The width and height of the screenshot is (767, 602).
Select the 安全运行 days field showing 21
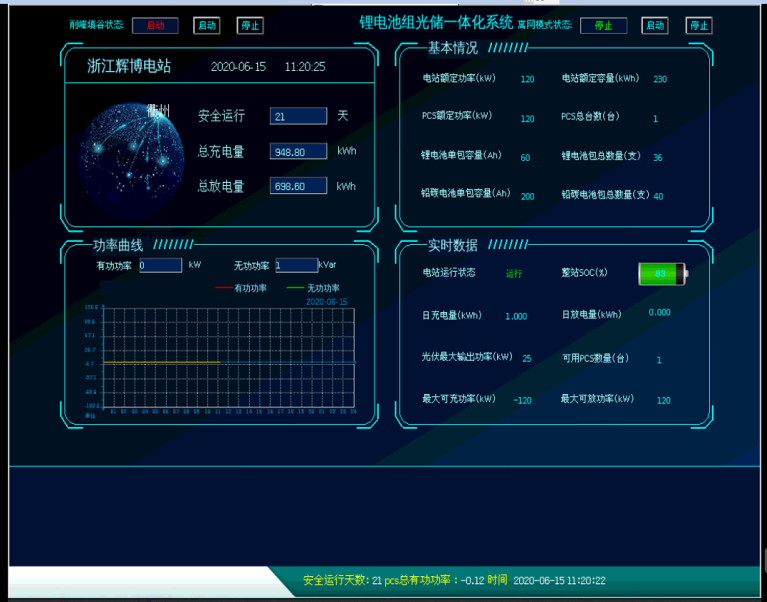298,116
